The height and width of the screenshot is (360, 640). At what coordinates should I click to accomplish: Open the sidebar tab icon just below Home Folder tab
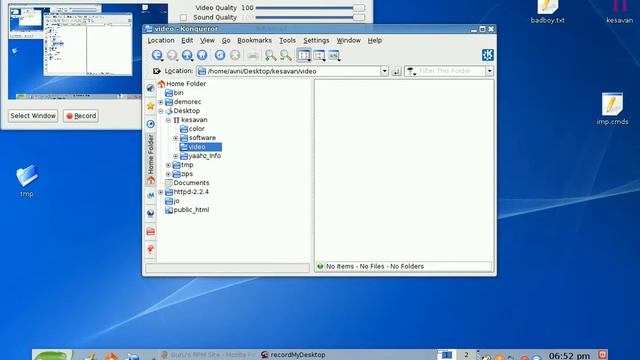click(151, 196)
